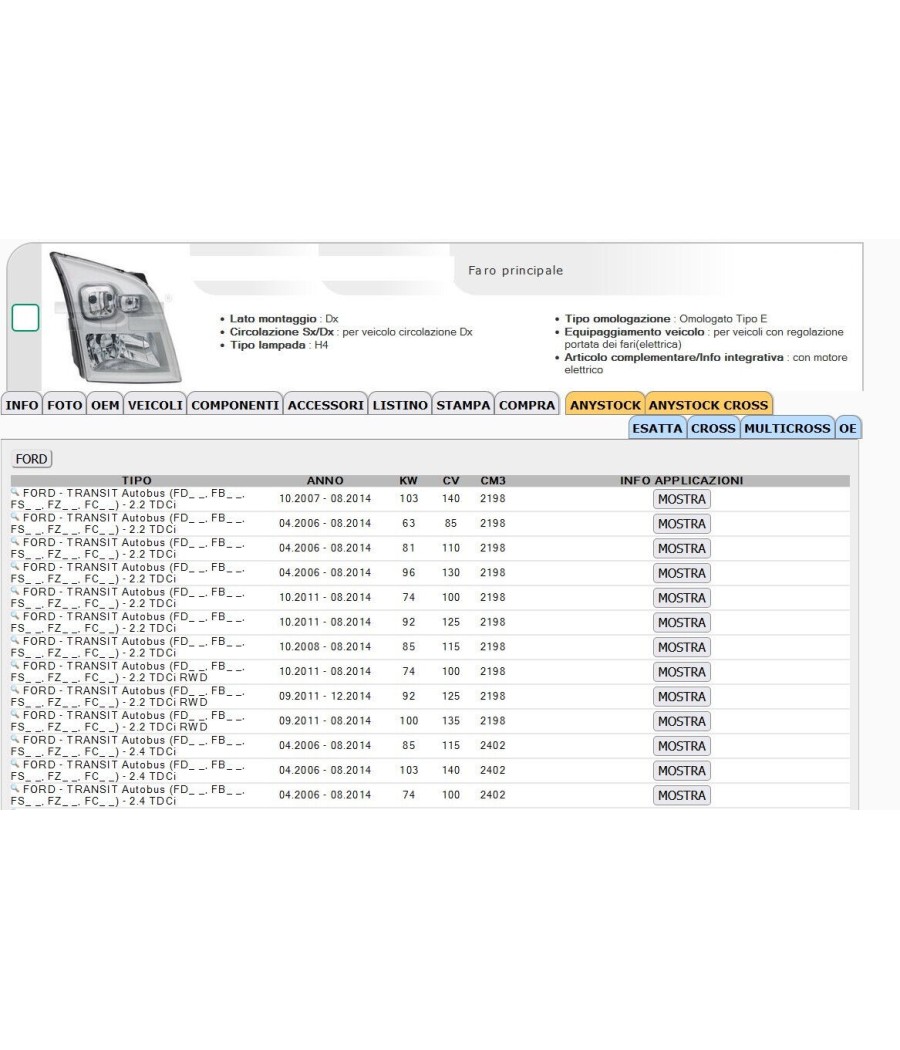The width and height of the screenshot is (900, 1050).
Task: Click MOSTRA for 74 kW 2.2 TDCi non-RWD row
Action: coord(682,598)
